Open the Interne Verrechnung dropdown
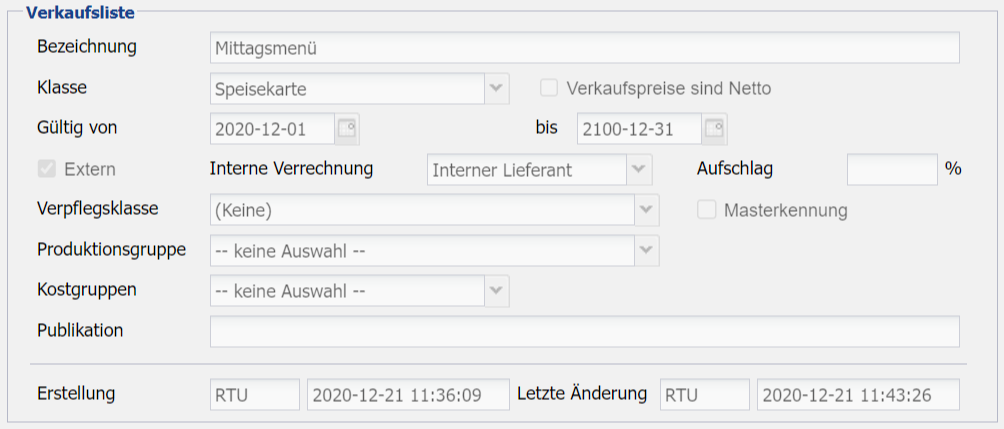 (639, 169)
